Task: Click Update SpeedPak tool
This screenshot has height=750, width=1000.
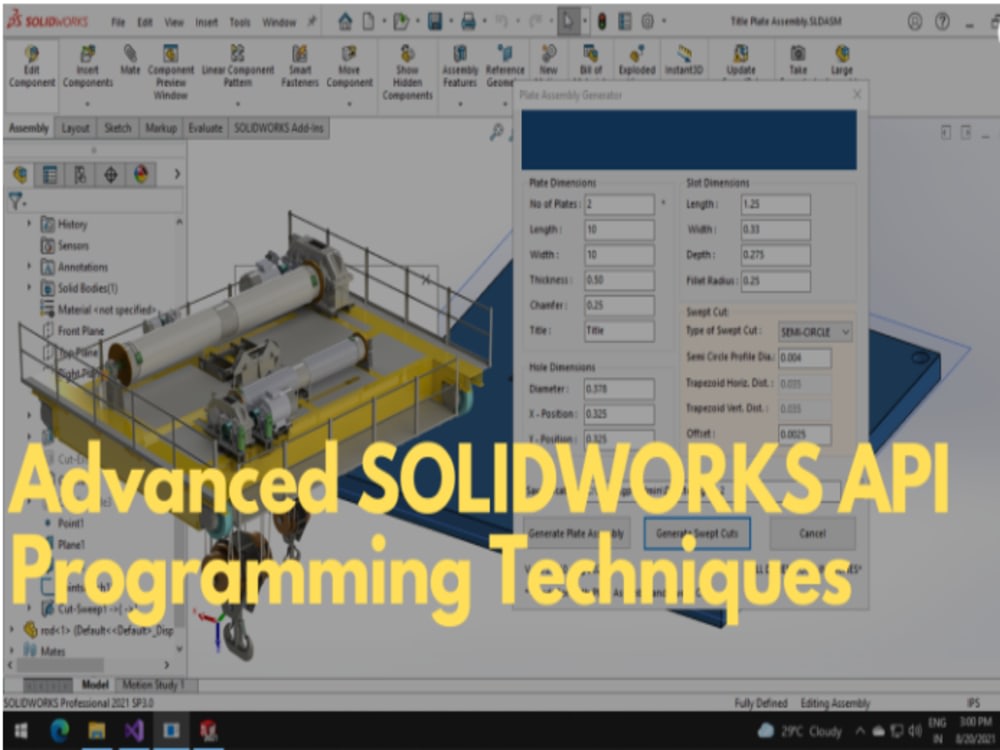Action: (x=740, y=60)
